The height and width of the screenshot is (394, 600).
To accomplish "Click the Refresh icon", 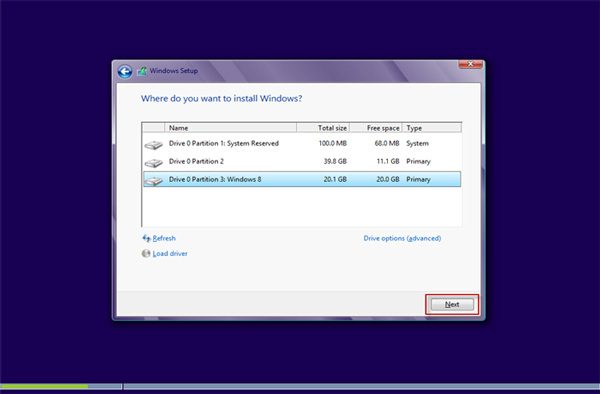I will click(x=146, y=238).
